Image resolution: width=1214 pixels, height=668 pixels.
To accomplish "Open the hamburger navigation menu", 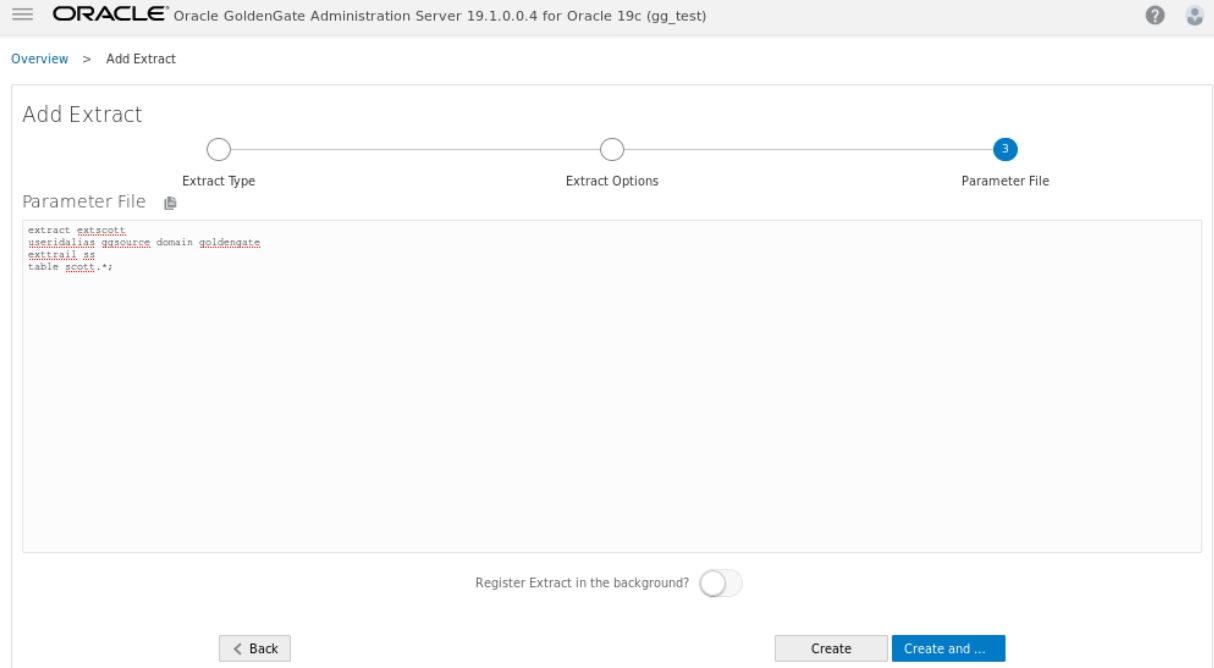I will click(x=23, y=15).
